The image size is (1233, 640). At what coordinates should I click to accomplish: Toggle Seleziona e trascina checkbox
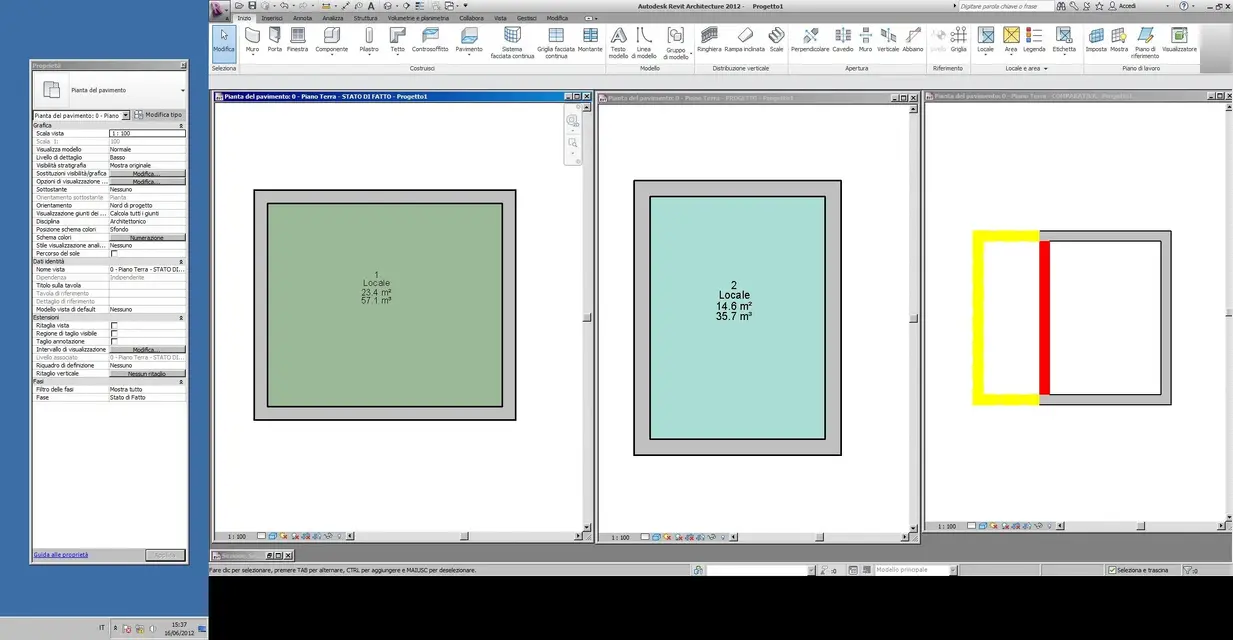1112,570
